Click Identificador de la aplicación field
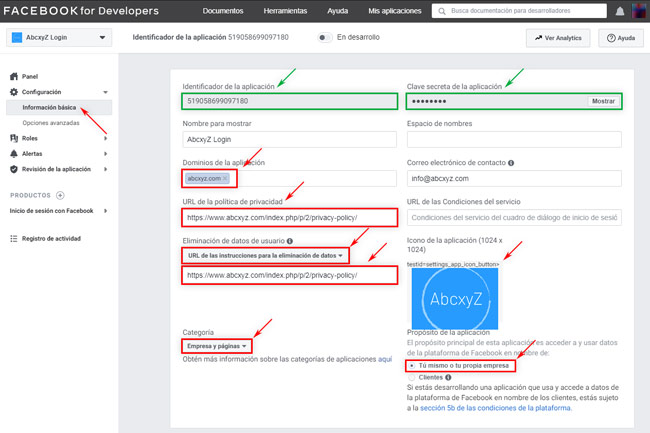The width and height of the screenshot is (650, 433). pyautogui.click(x=289, y=101)
